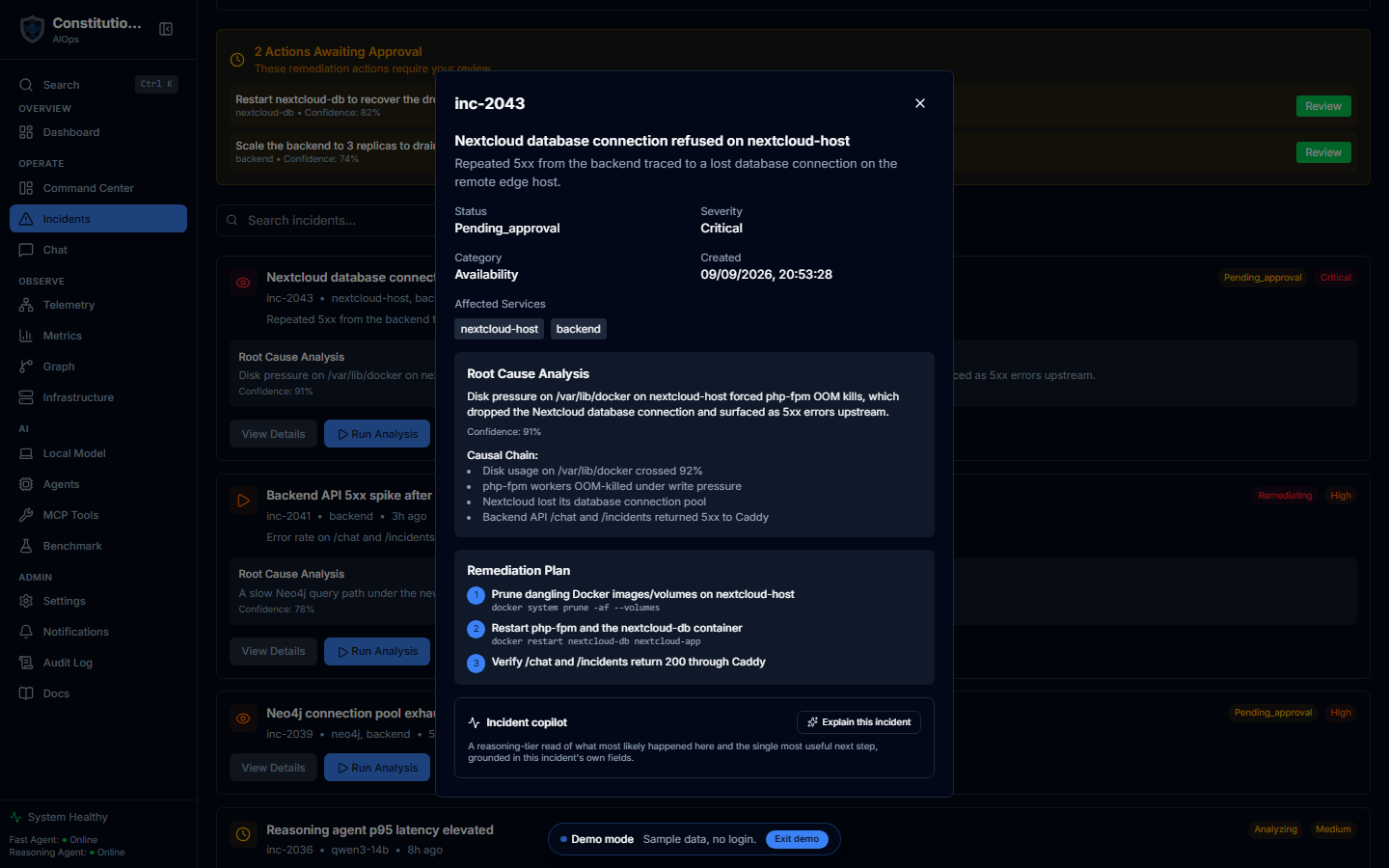Viewport: 1389px width, 868px height.
Task: Click the Critical badge on inc-2043 card
Action: click(x=1336, y=278)
